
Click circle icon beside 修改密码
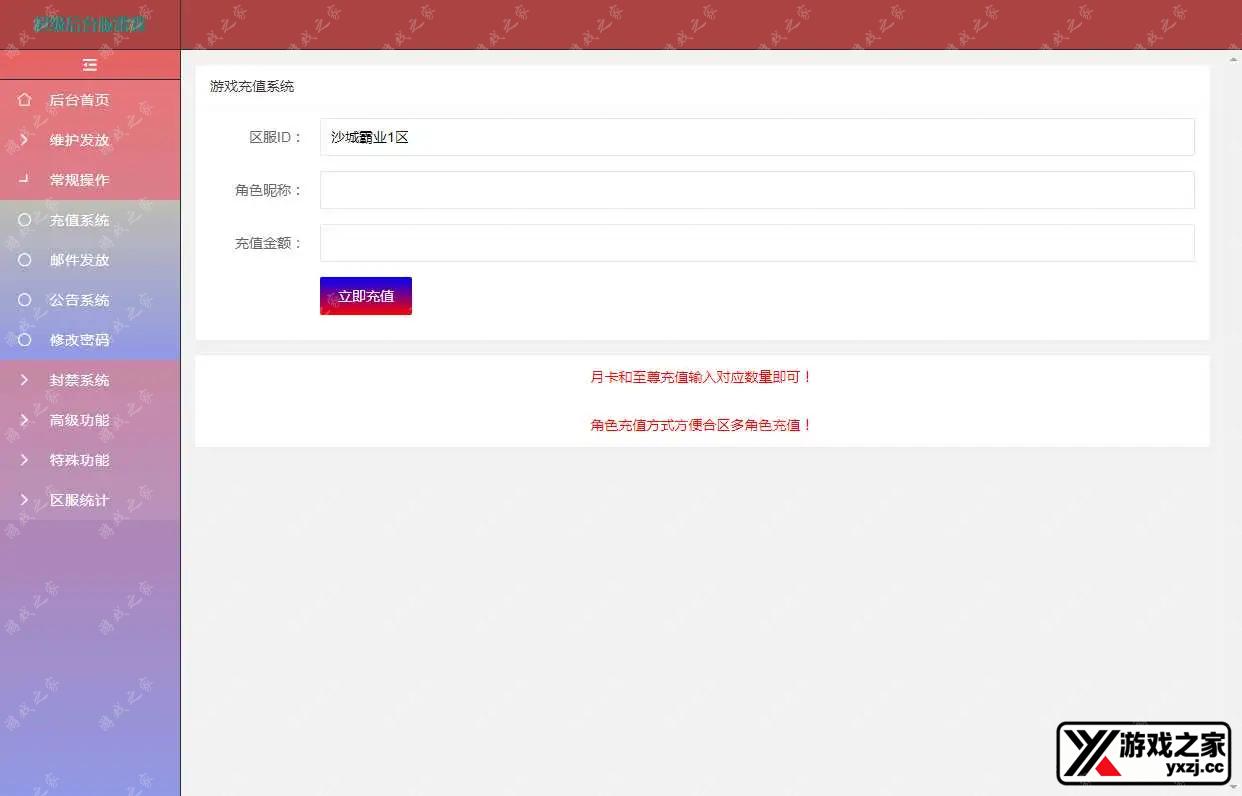click(25, 340)
